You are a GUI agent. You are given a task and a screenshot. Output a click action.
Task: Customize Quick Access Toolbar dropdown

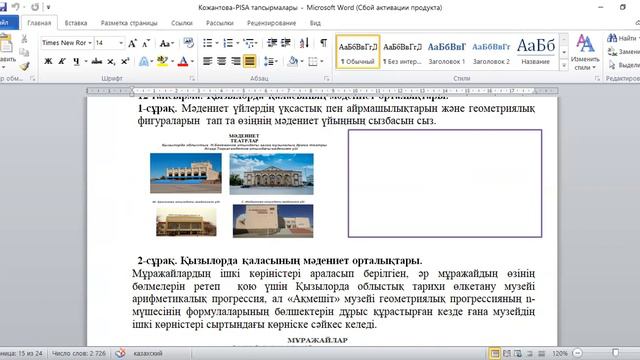tap(48, 7)
